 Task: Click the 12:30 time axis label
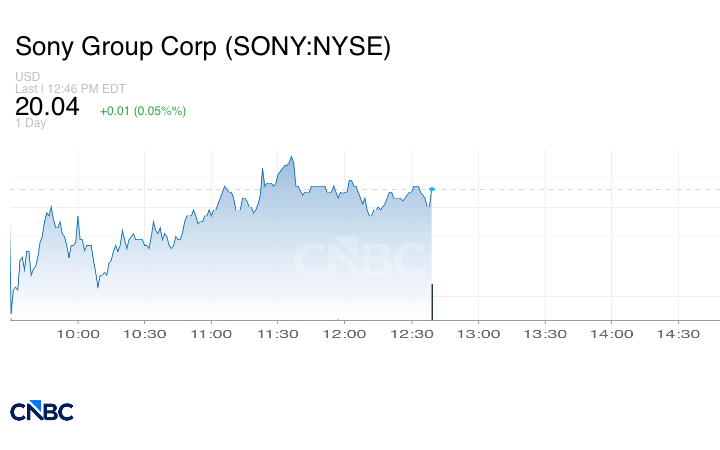(x=412, y=334)
